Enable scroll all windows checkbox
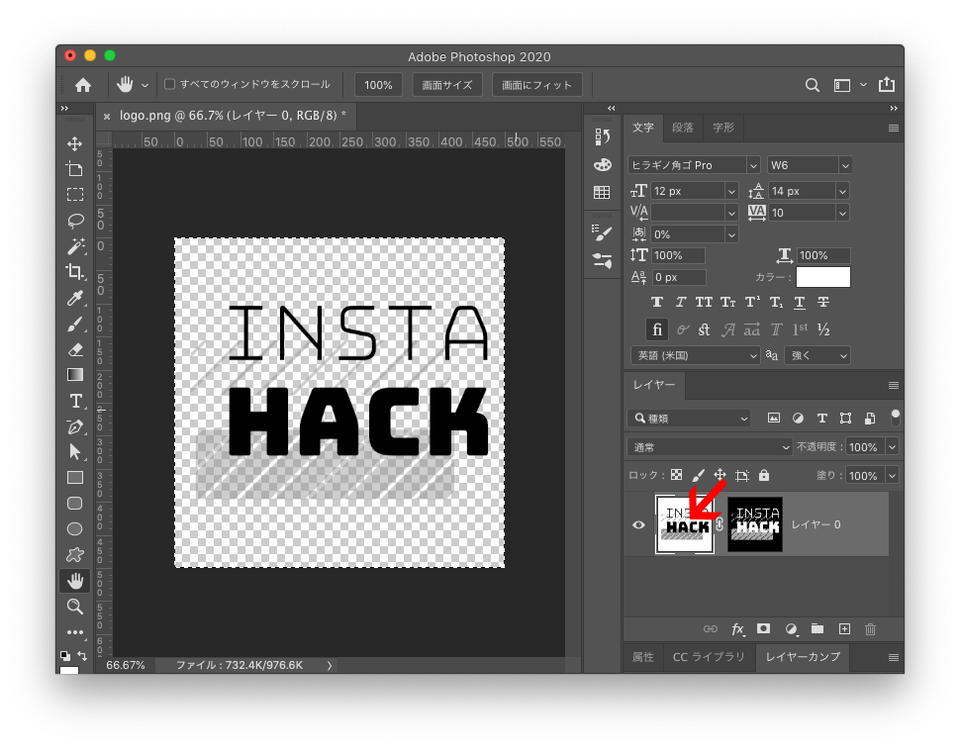Viewport: 960px width, 747px height. pyautogui.click(x=170, y=84)
